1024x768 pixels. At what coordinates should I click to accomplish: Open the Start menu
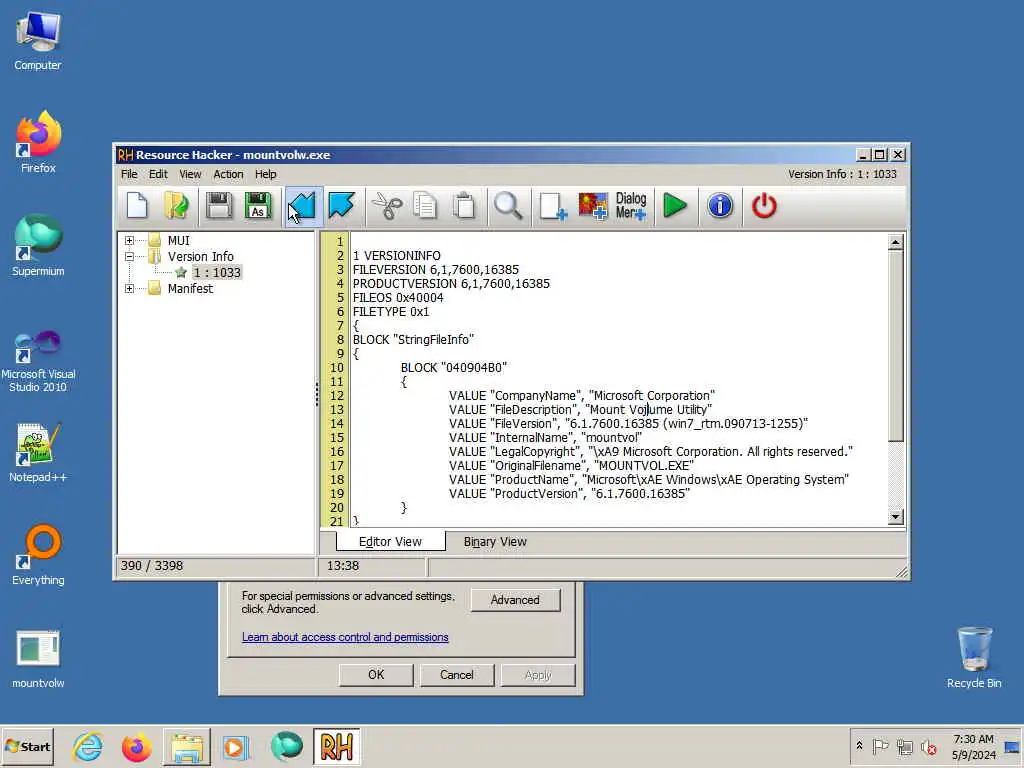click(27, 746)
